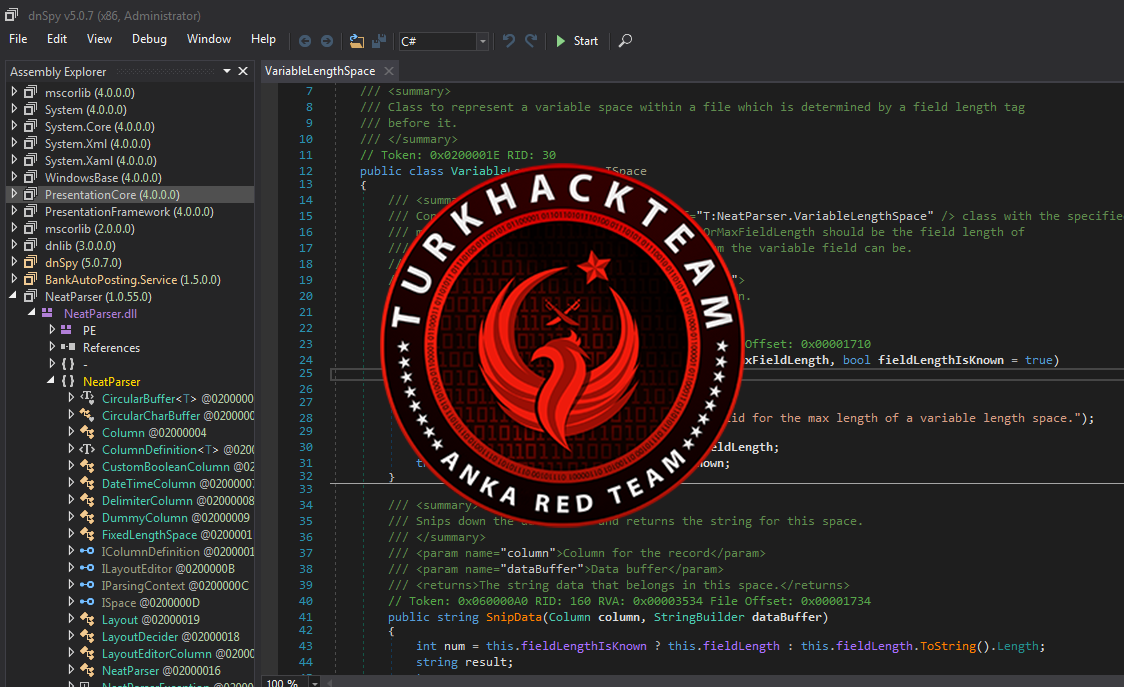Collapse the NeatParser namespace node
The height and width of the screenshot is (687, 1124).
pyautogui.click(x=51, y=382)
